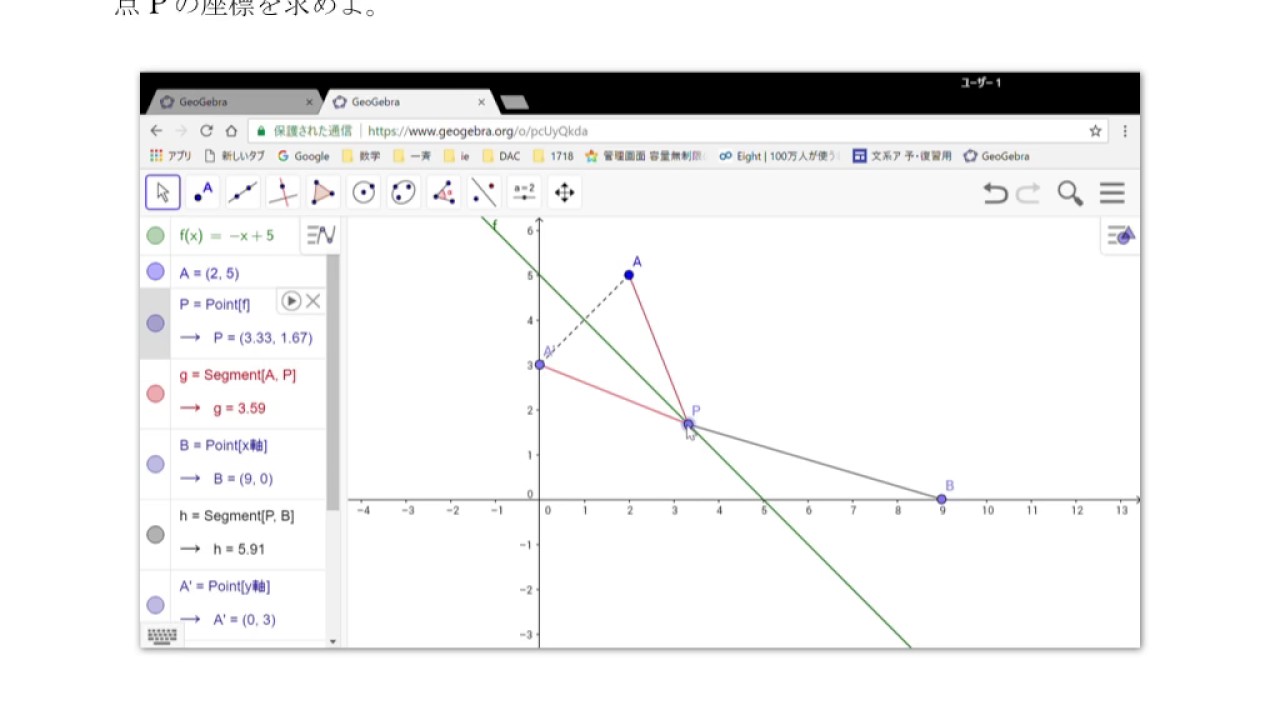The height and width of the screenshot is (720, 1280).
Task: Go to the browser home page
Action: (x=231, y=131)
